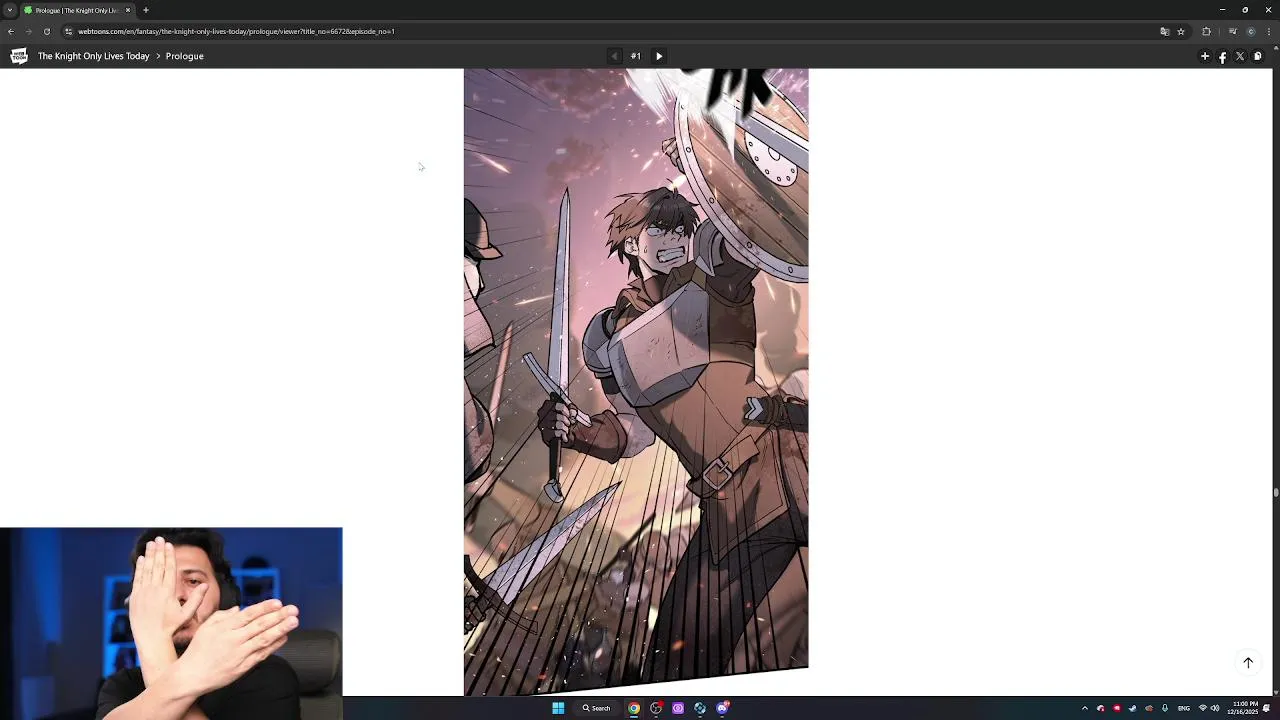The width and height of the screenshot is (1280, 720).
Task: Open the Windows Start menu
Action: 558,708
